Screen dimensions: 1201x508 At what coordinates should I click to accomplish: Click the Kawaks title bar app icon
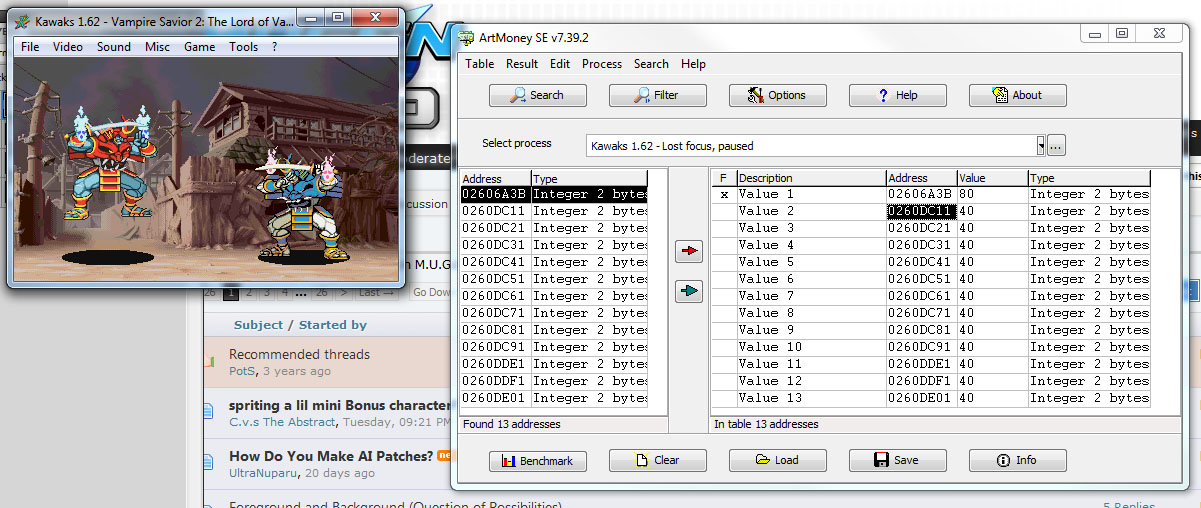(22, 21)
